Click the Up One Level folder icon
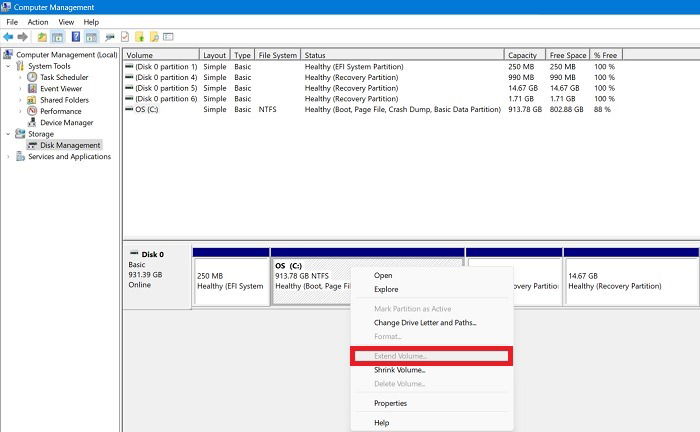 tap(42, 37)
